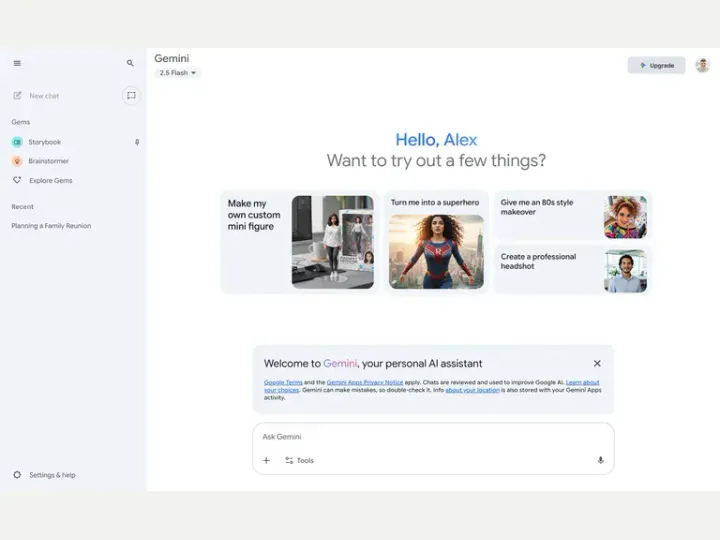The image size is (720, 540).
Task: Open the Learn about your choices link
Action: tap(582, 382)
